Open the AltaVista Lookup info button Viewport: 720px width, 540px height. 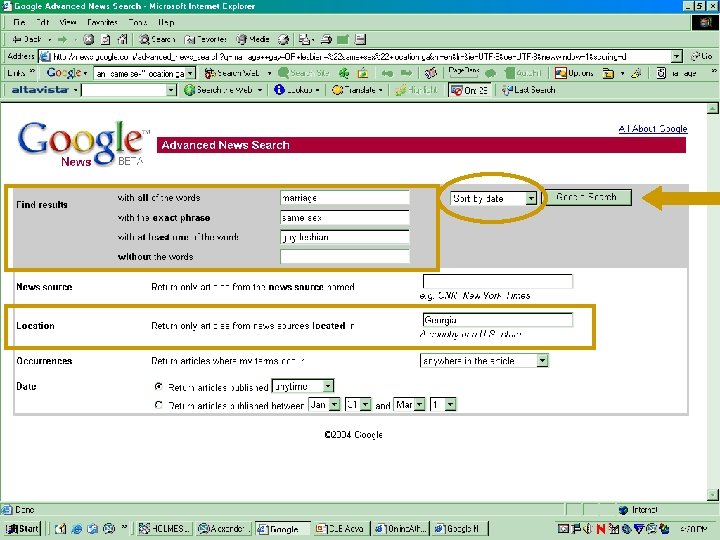click(294, 90)
